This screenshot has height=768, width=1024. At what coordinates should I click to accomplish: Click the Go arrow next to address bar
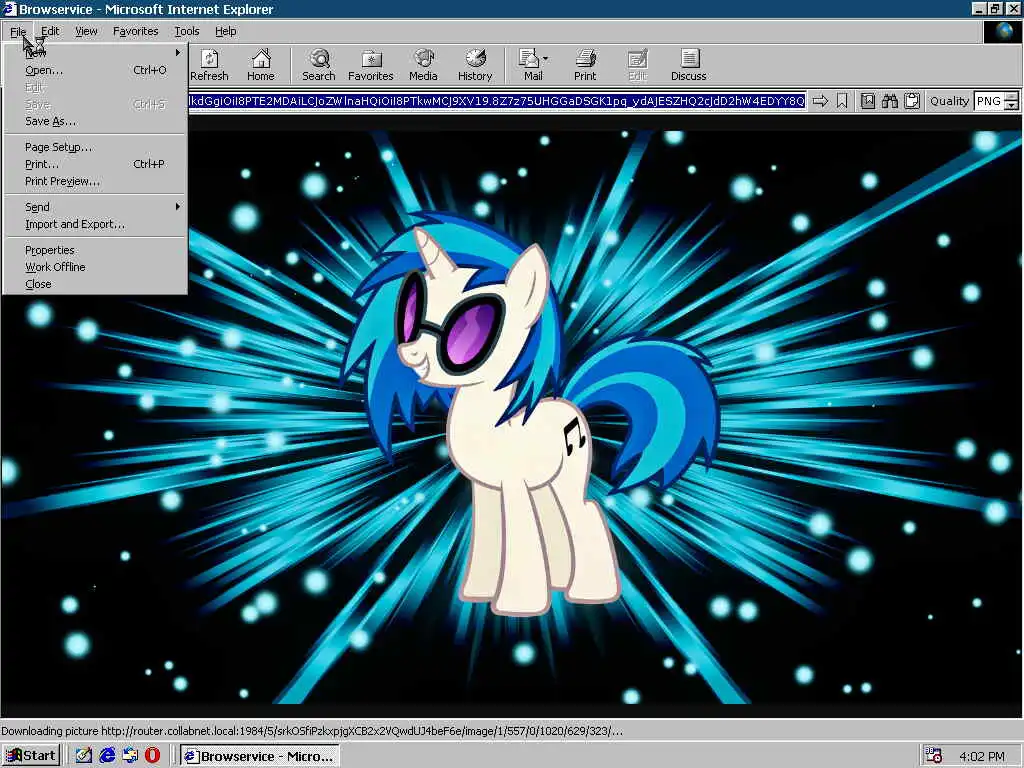(820, 101)
